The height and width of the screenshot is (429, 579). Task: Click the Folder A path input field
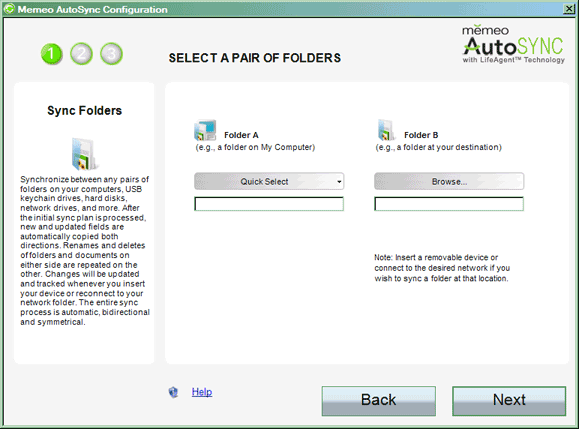coord(269,204)
